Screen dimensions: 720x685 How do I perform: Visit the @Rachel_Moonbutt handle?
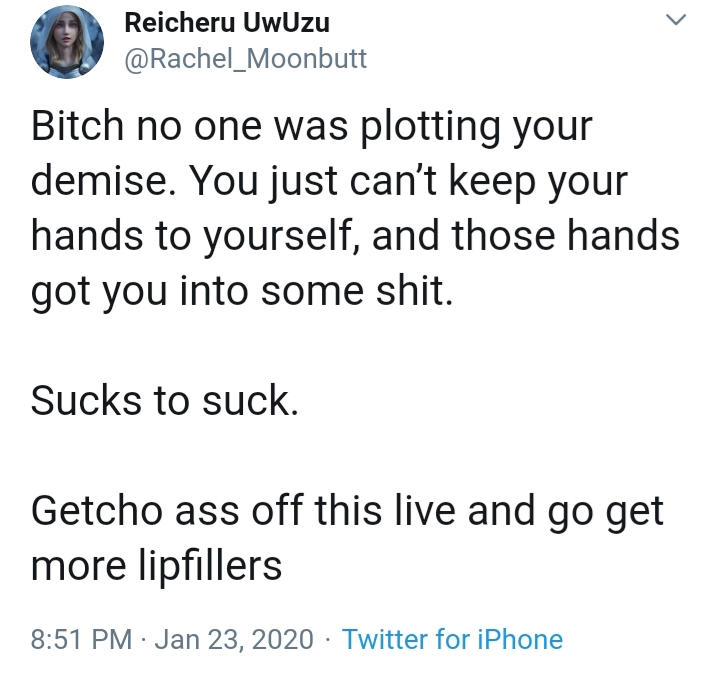tap(245, 59)
